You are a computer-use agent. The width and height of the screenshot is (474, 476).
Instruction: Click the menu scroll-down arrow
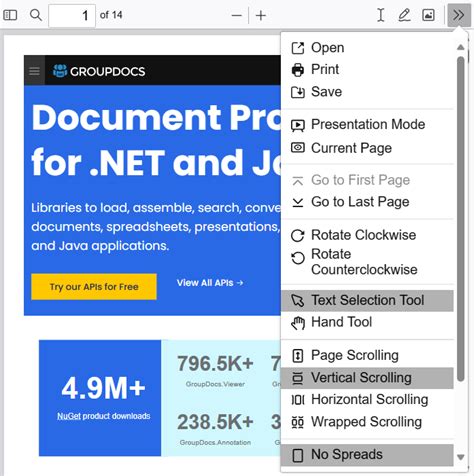click(x=461, y=457)
